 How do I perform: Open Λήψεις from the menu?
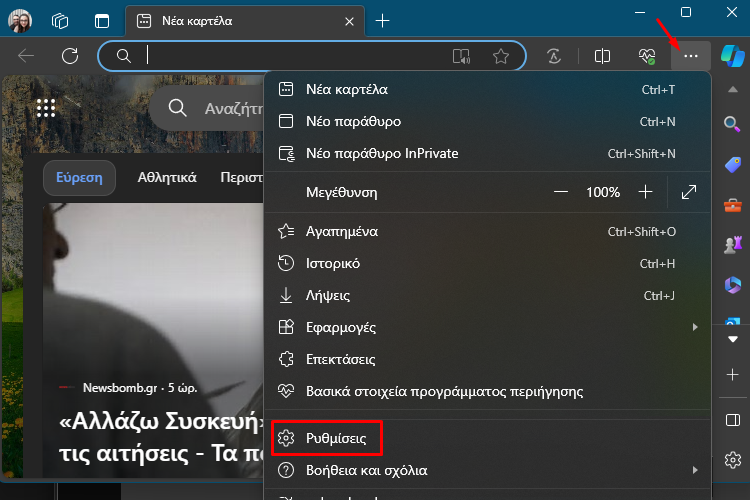pos(487,296)
